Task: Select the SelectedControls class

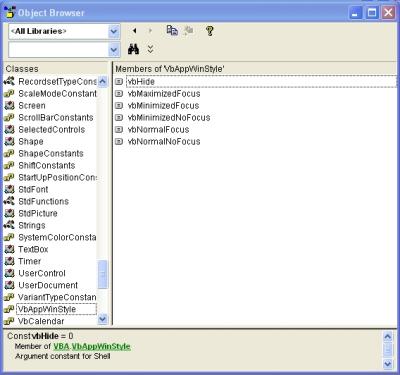Action: coord(52,129)
